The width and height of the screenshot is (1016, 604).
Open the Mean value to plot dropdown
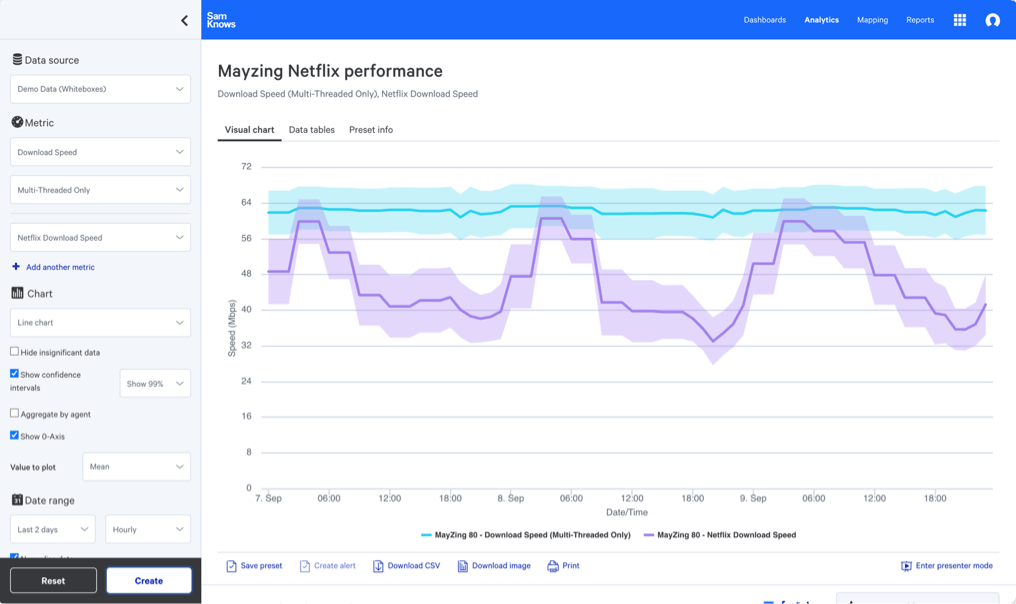pos(137,467)
